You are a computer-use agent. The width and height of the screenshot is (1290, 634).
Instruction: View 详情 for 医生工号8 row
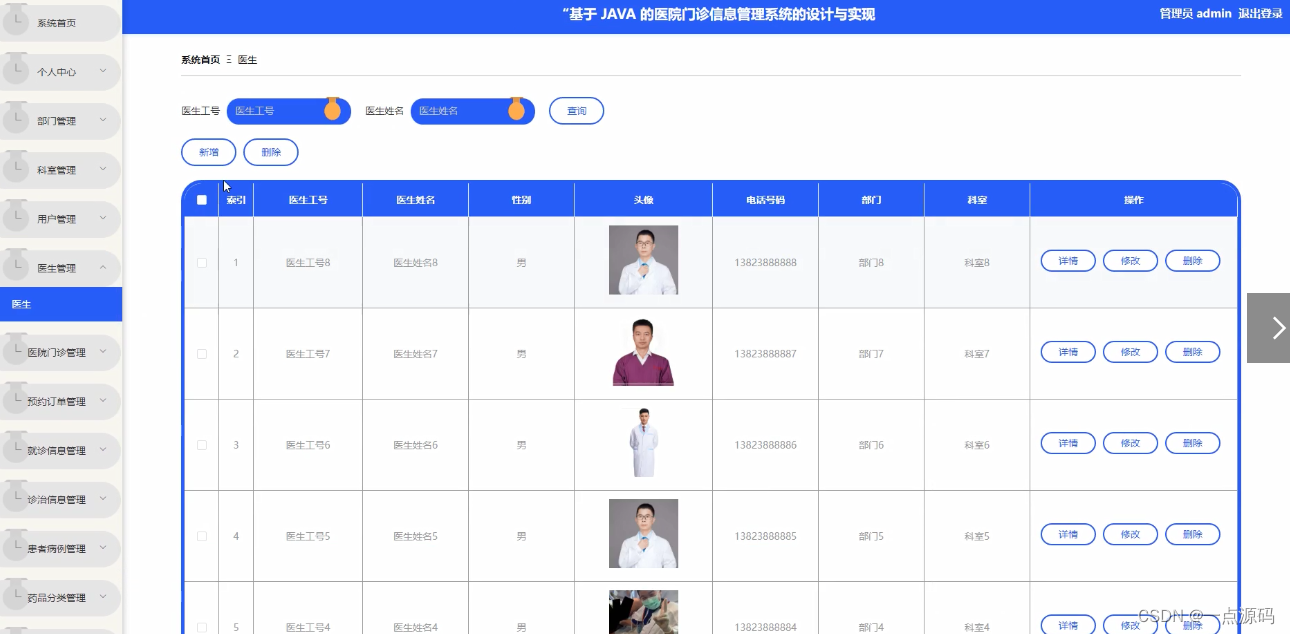pyautogui.click(x=1068, y=261)
